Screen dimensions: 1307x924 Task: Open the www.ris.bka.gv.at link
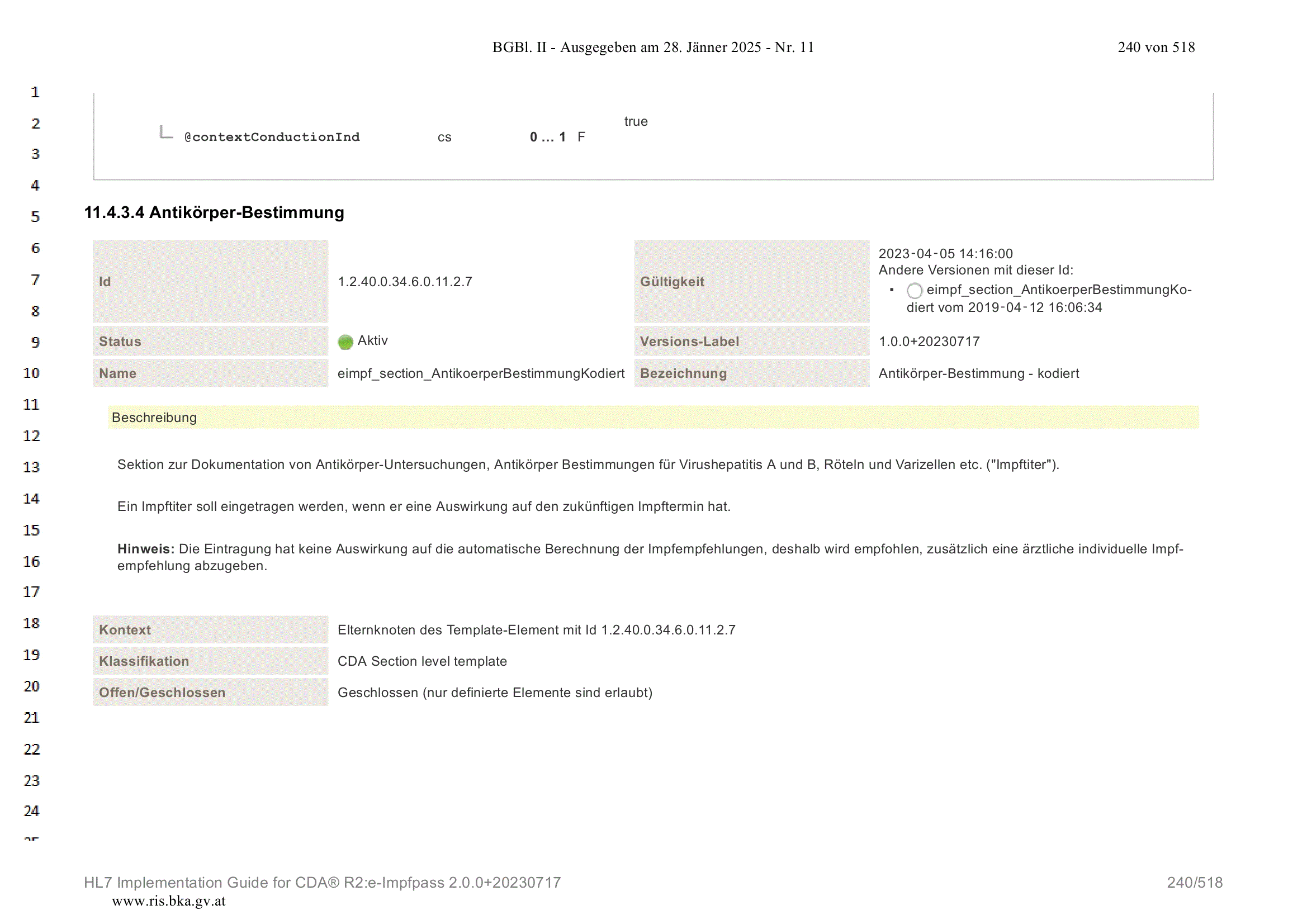point(168,901)
